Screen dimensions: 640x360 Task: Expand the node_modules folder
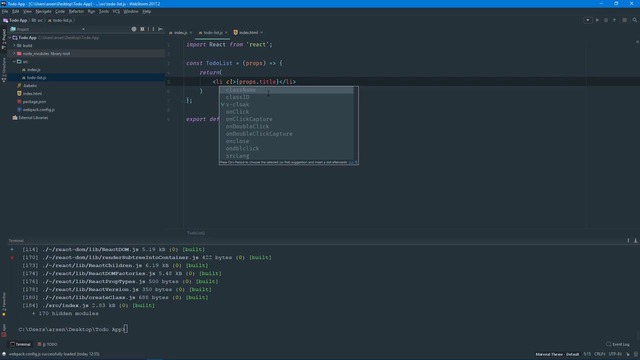14,53
